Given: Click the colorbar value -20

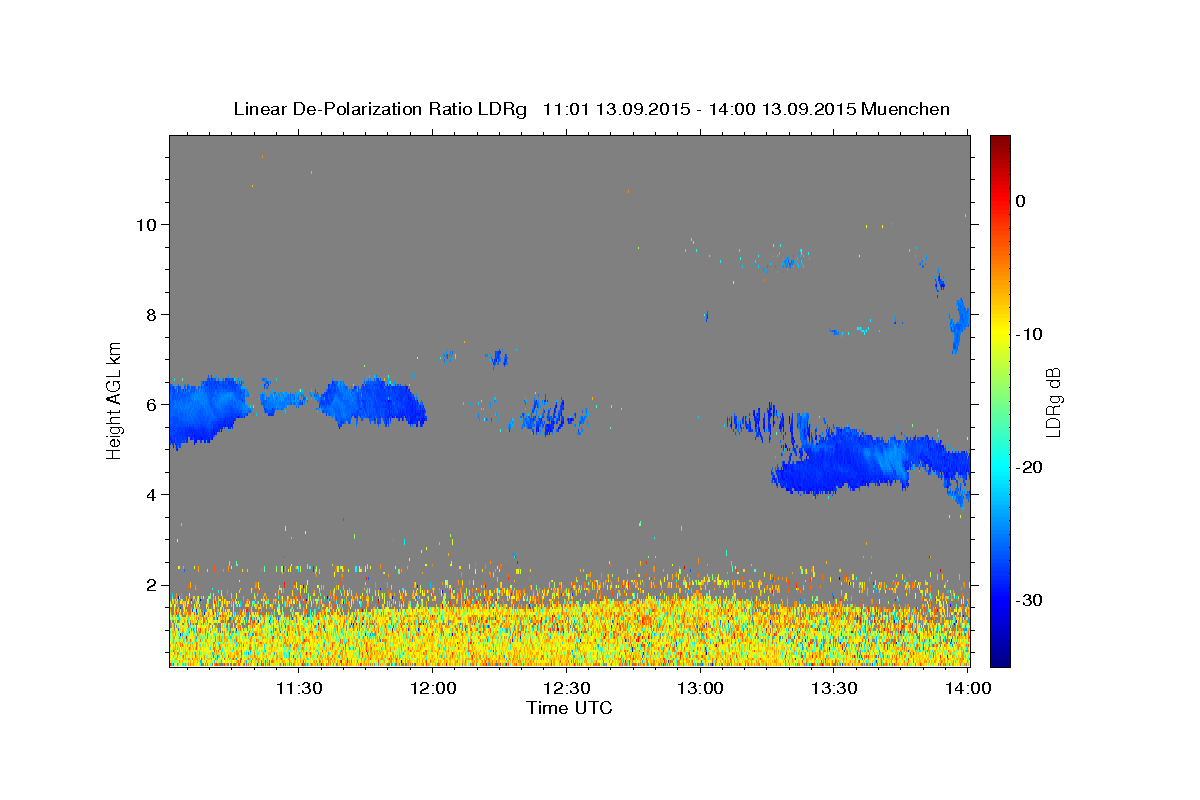Looking at the screenshot, I should [1030, 467].
